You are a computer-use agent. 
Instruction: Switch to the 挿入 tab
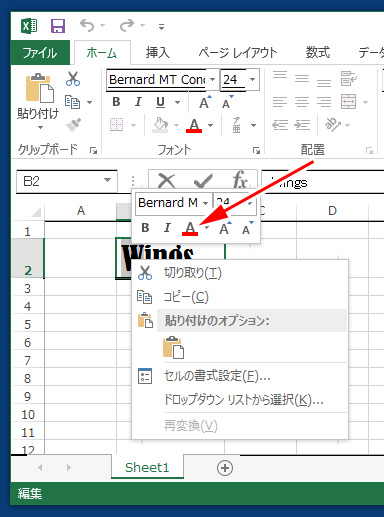tap(157, 53)
